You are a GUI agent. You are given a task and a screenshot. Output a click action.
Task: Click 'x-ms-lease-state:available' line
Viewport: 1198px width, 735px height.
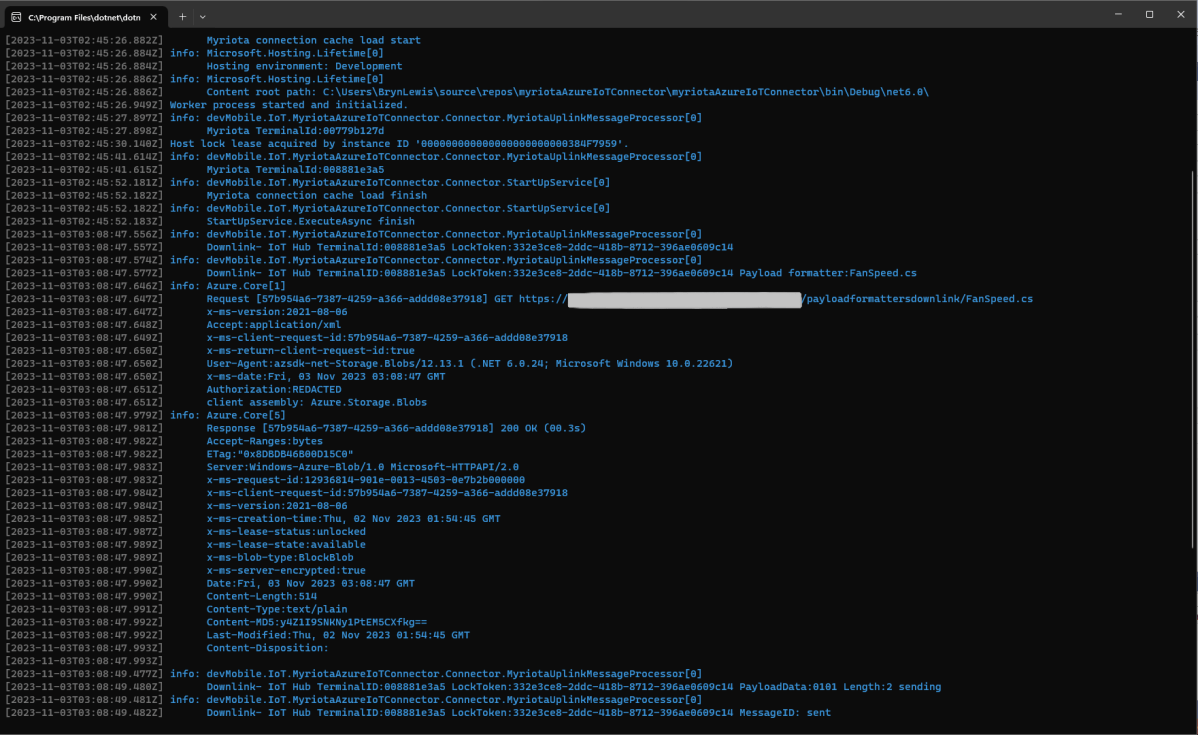pyautogui.click(x=286, y=546)
